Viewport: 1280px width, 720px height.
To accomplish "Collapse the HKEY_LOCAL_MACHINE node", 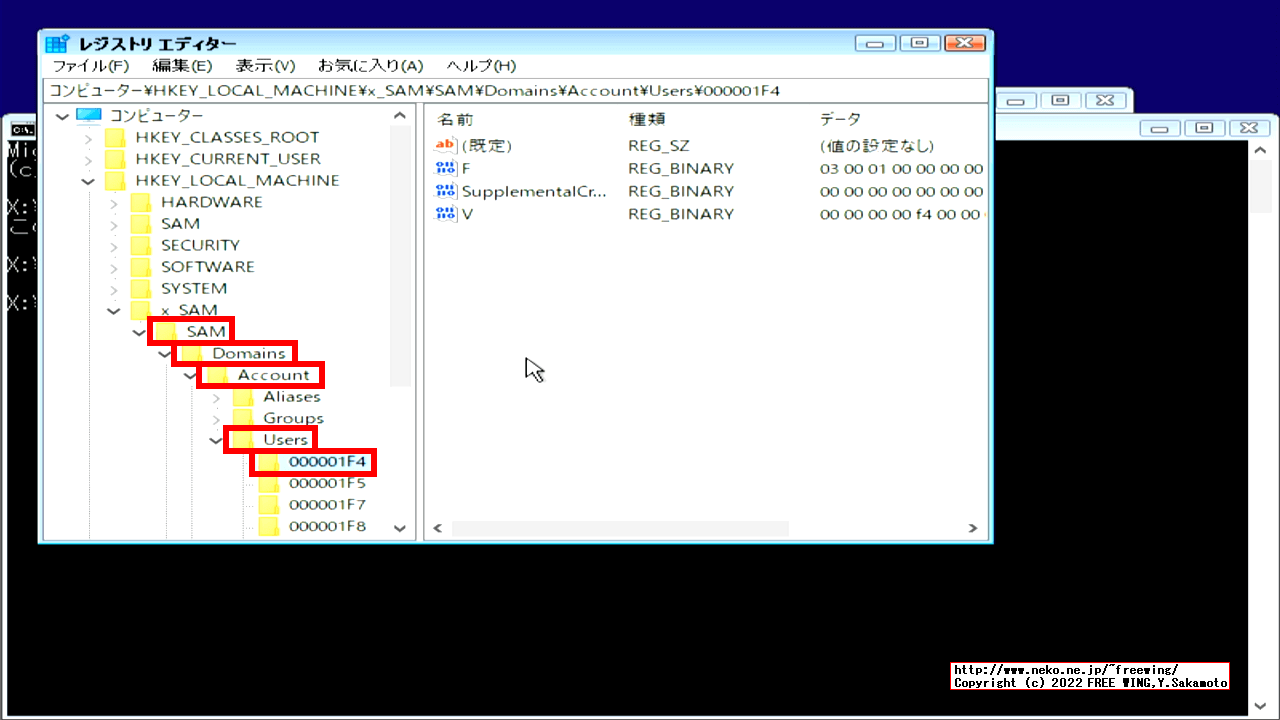I will pyautogui.click(x=88, y=180).
